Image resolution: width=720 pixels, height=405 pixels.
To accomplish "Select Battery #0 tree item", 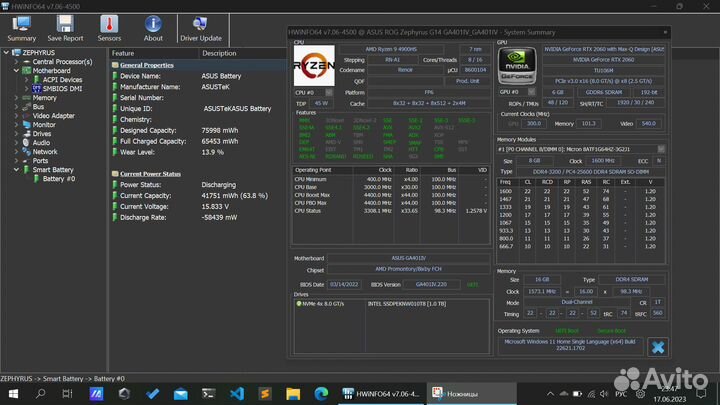I will 59,179.
